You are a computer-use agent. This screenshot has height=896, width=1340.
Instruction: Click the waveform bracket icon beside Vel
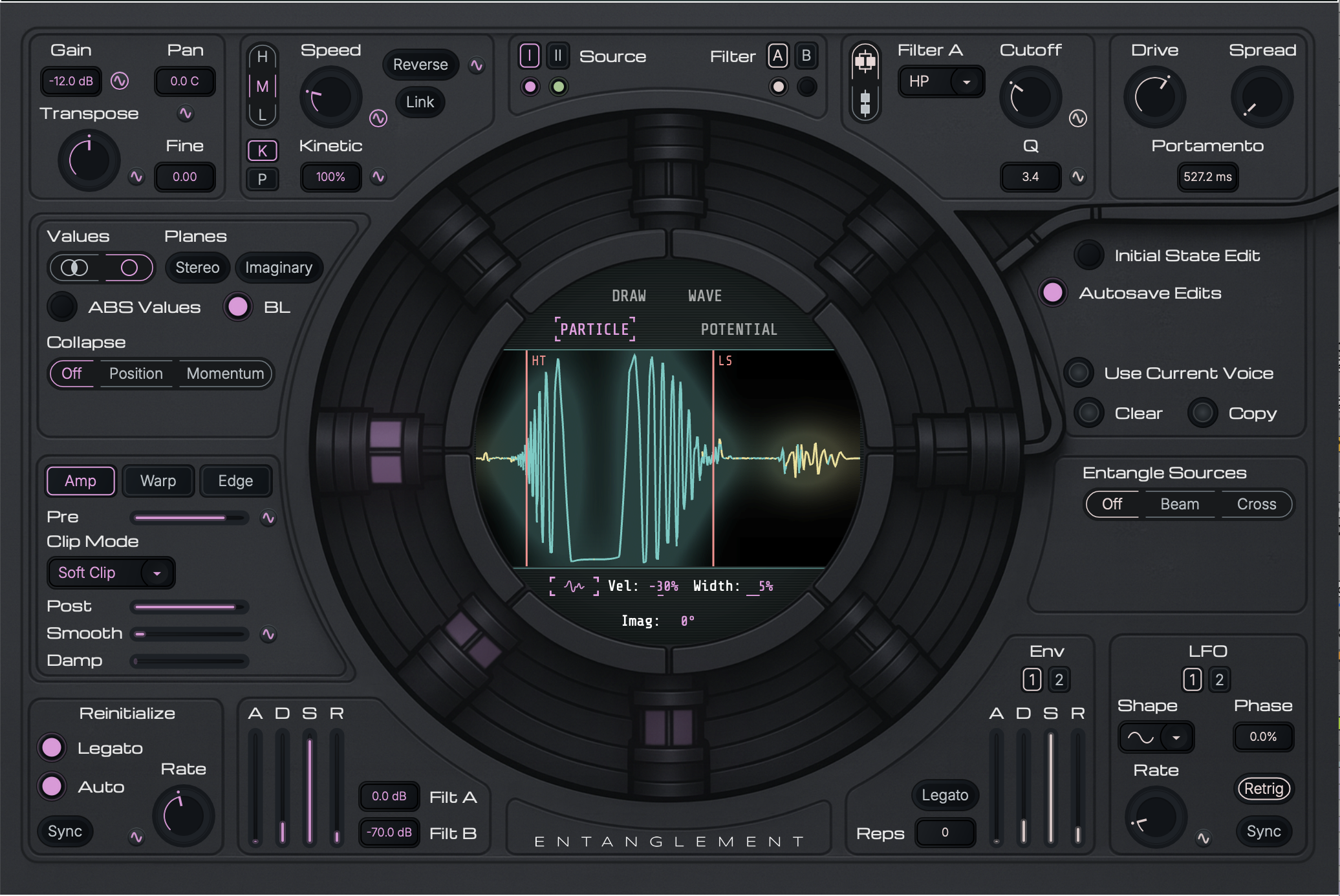pos(574,586)
